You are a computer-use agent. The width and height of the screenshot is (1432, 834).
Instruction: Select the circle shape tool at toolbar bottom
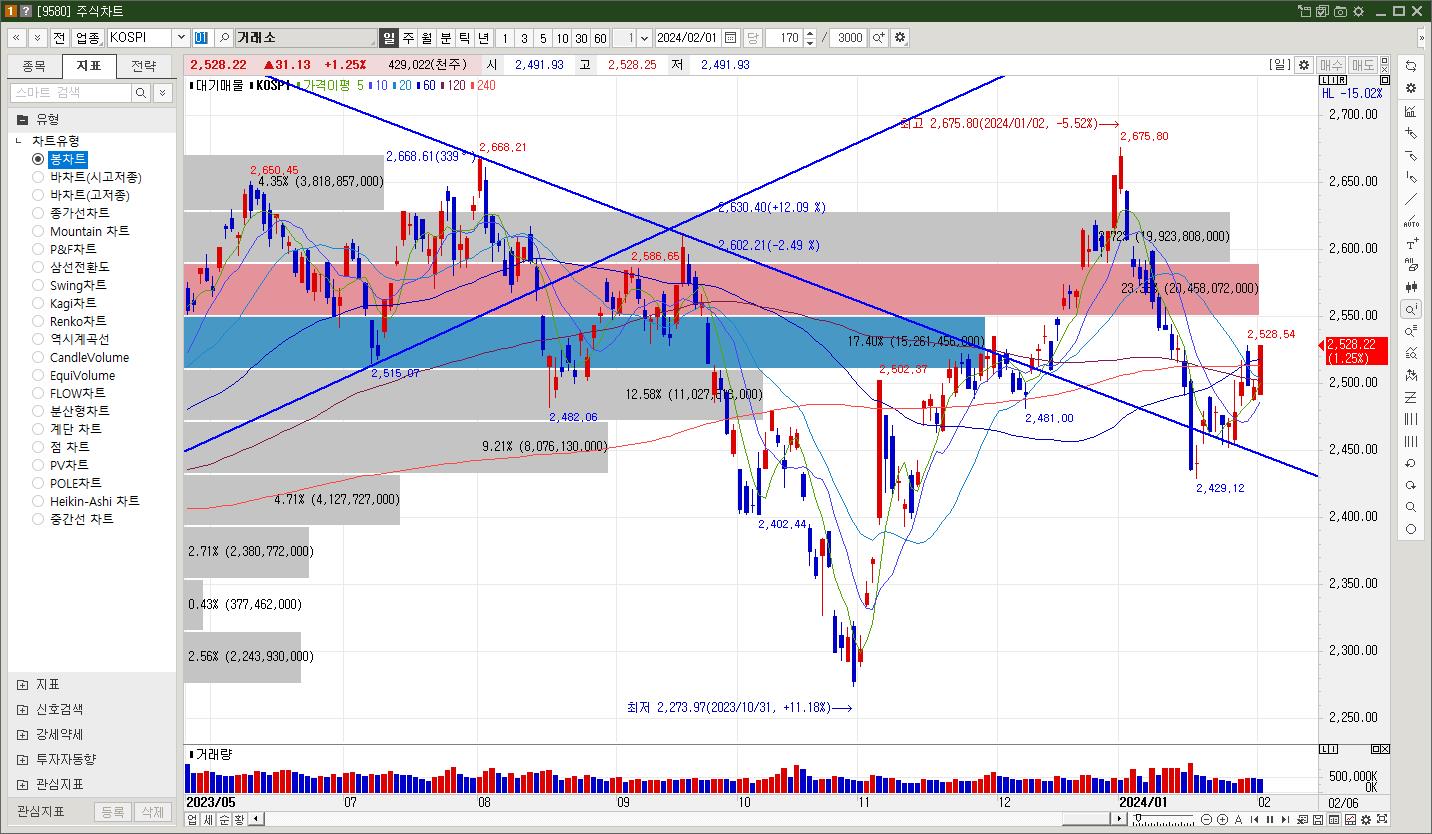[1411, 529]
